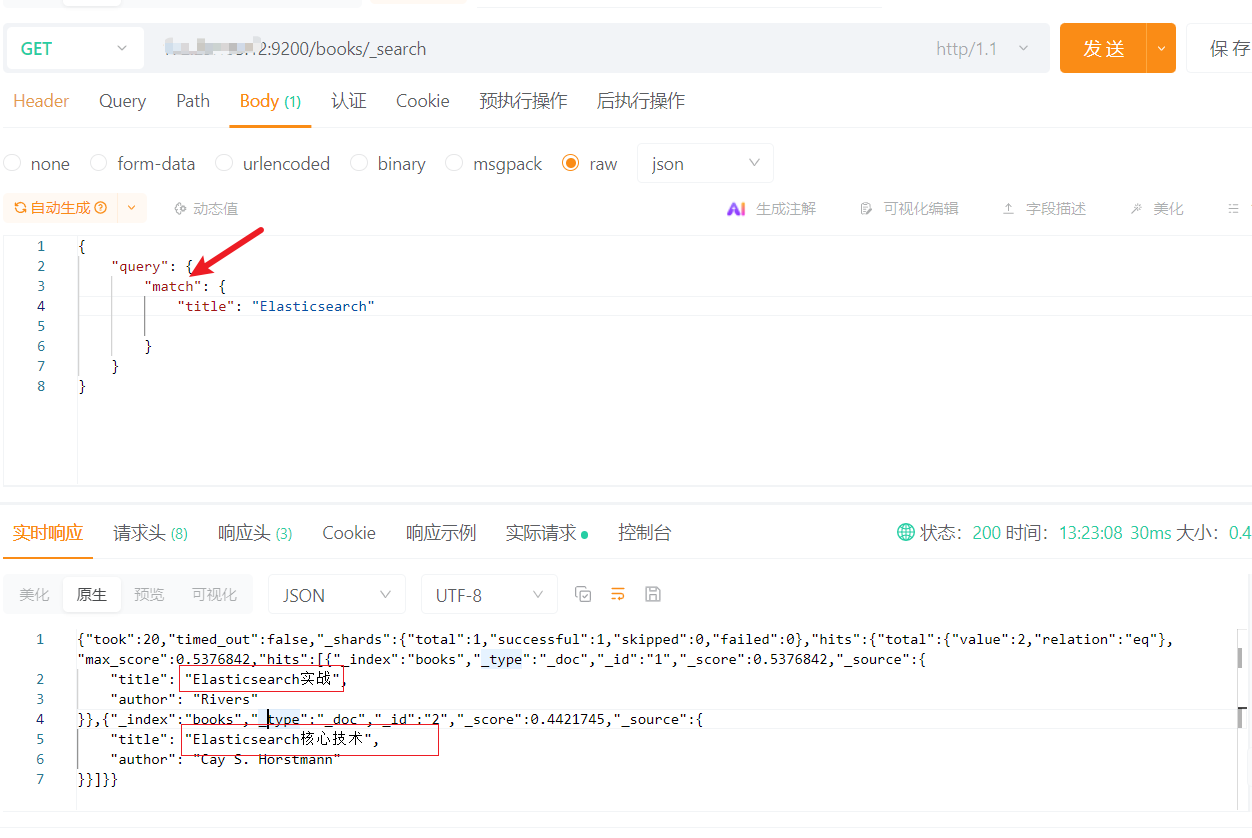Click the beautify (美化) wand icon in body toolbar
1252x838 pixels.
coord(1136,209)
